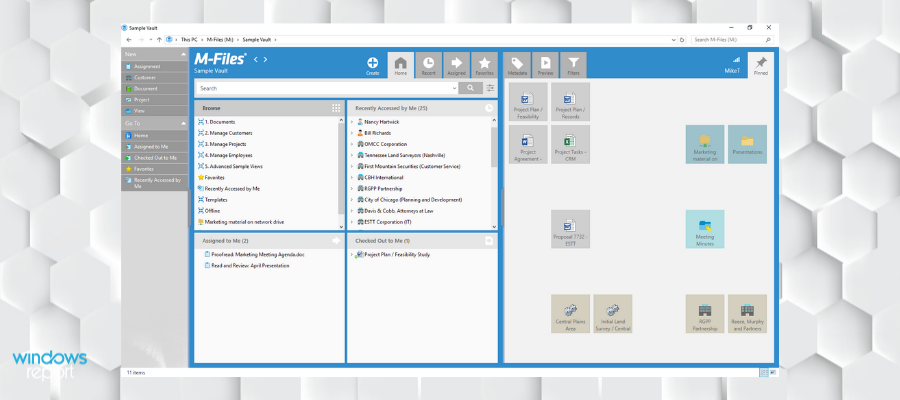Open the M-Files search box dropdown arrow
The width and height of the screenshot is (900, 400).
pos(454,88)
